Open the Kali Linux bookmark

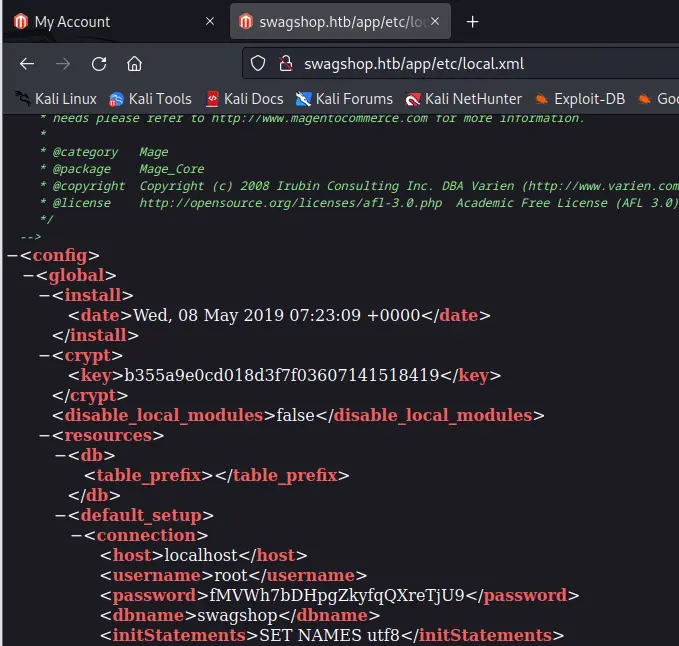(55, 99)
